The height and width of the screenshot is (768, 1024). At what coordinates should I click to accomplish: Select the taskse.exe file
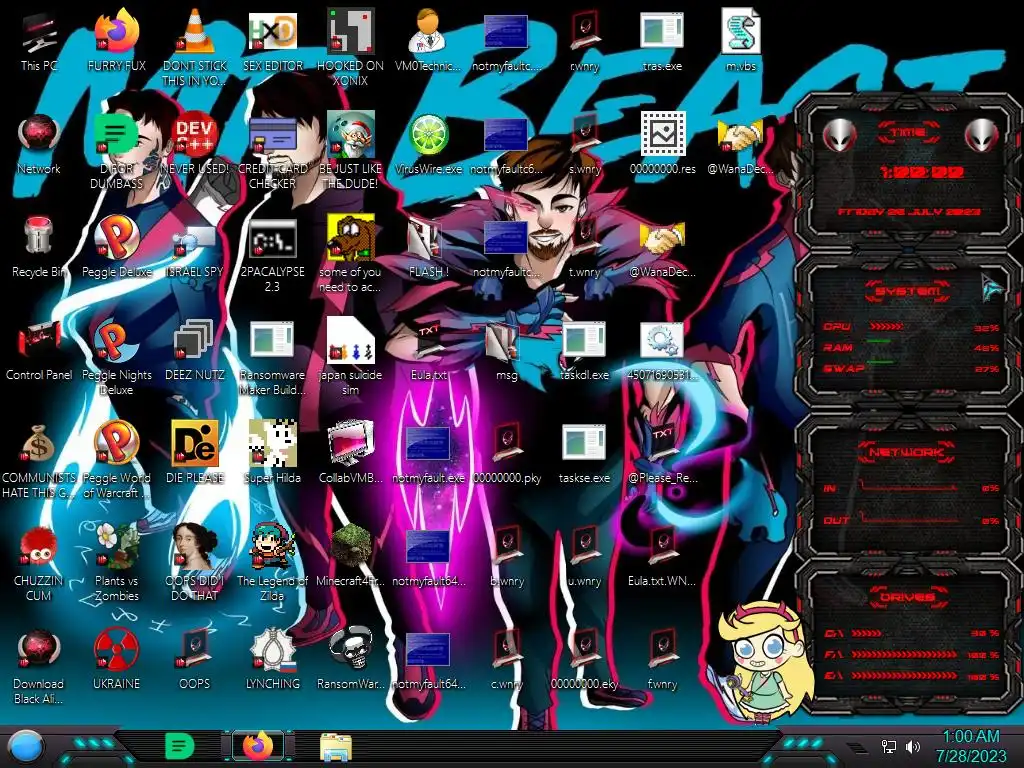click(x=584, y=453)
